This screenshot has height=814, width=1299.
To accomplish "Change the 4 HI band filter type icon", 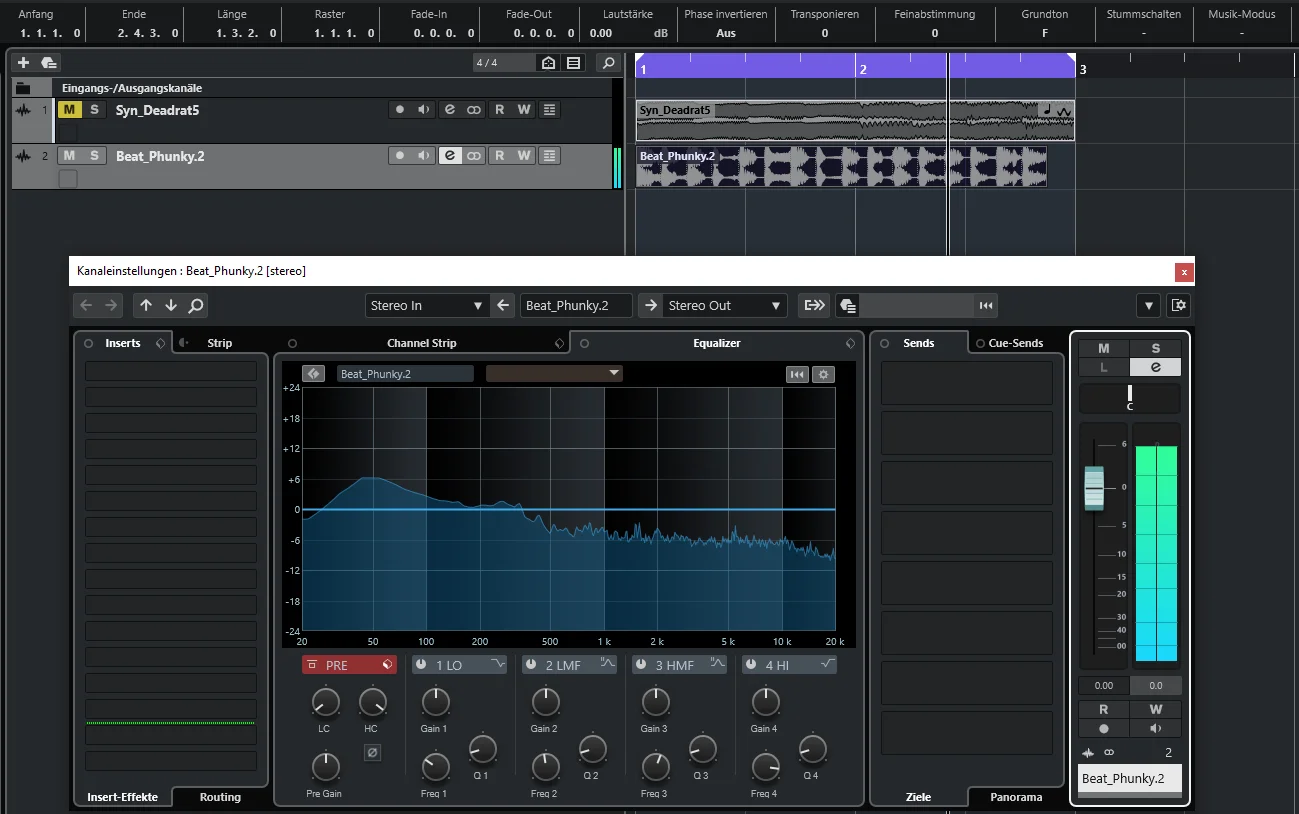I will [x=827, y=664].
